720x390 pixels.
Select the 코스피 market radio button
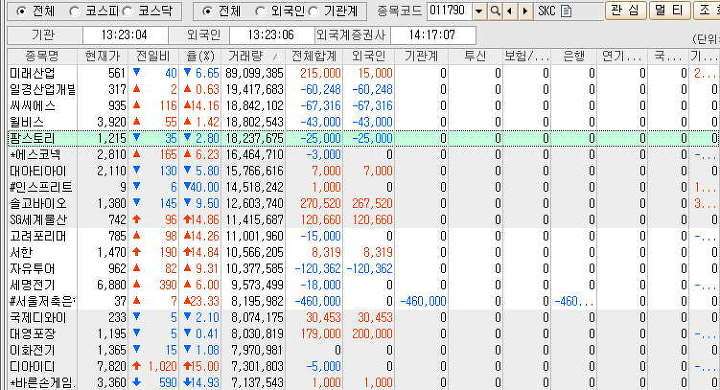pos(73,11)
